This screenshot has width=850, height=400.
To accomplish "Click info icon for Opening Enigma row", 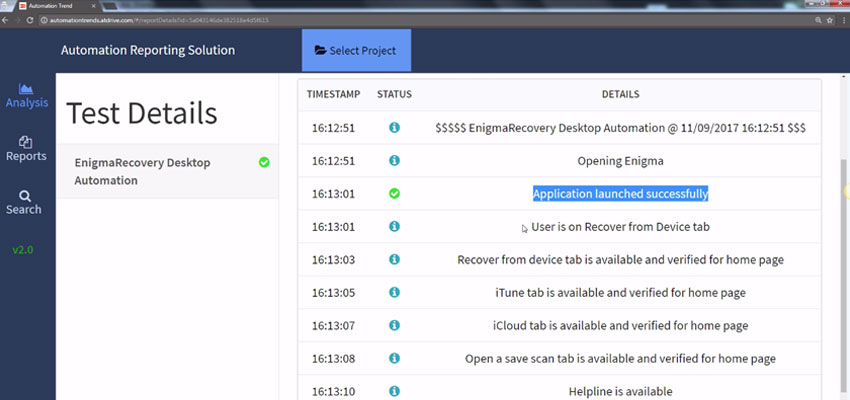I will point(395,160).
